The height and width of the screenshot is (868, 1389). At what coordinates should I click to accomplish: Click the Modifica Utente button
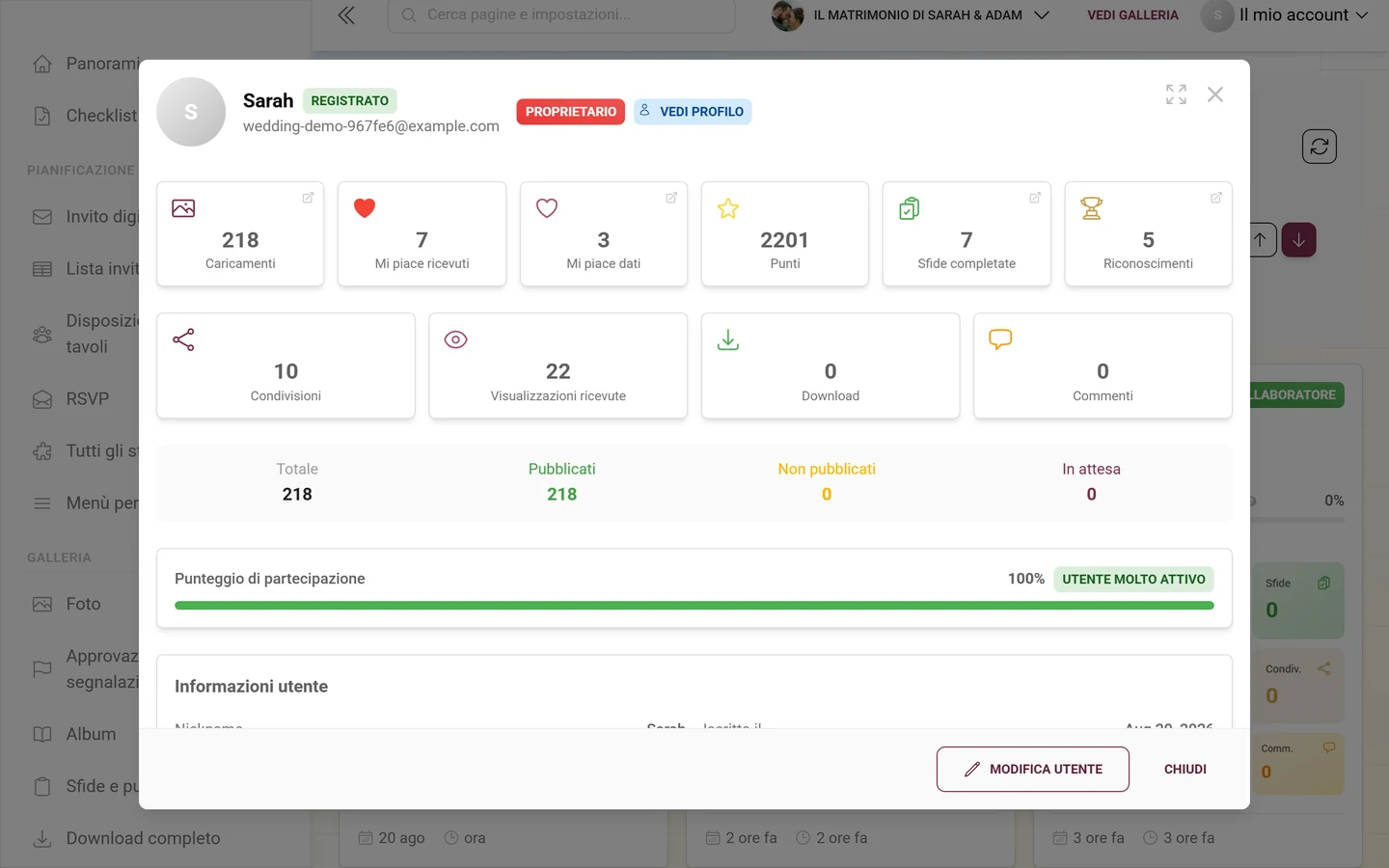coord(1033,770)
